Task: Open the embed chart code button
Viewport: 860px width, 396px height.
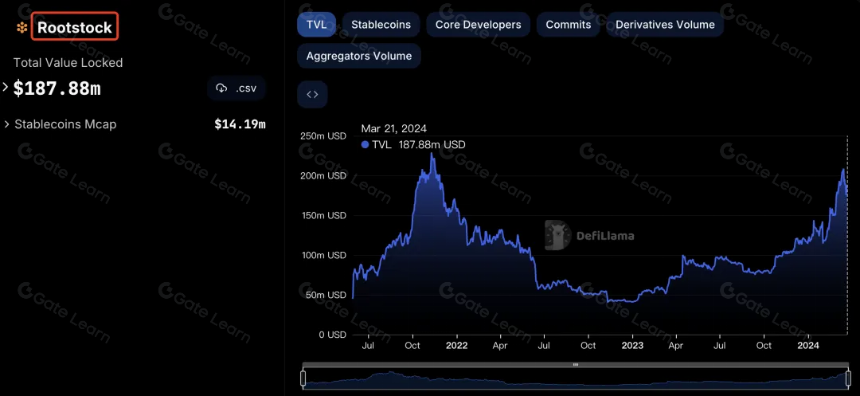Action: [x=312, y=94]
